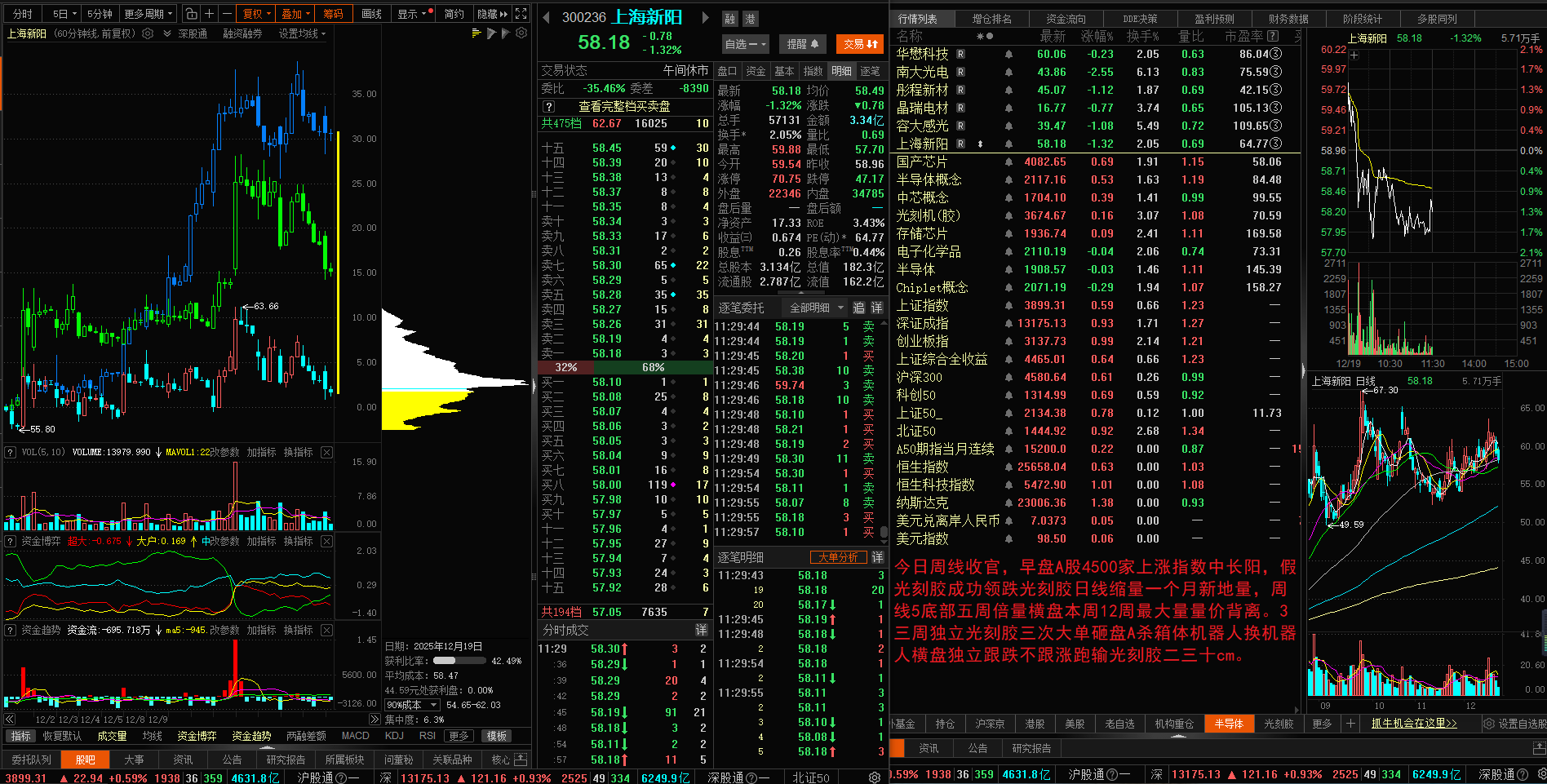Click the yellow lines icon above chip distribution
Image resolution: width=1547 pixels, height=784 pixels.
click(477, 33)
